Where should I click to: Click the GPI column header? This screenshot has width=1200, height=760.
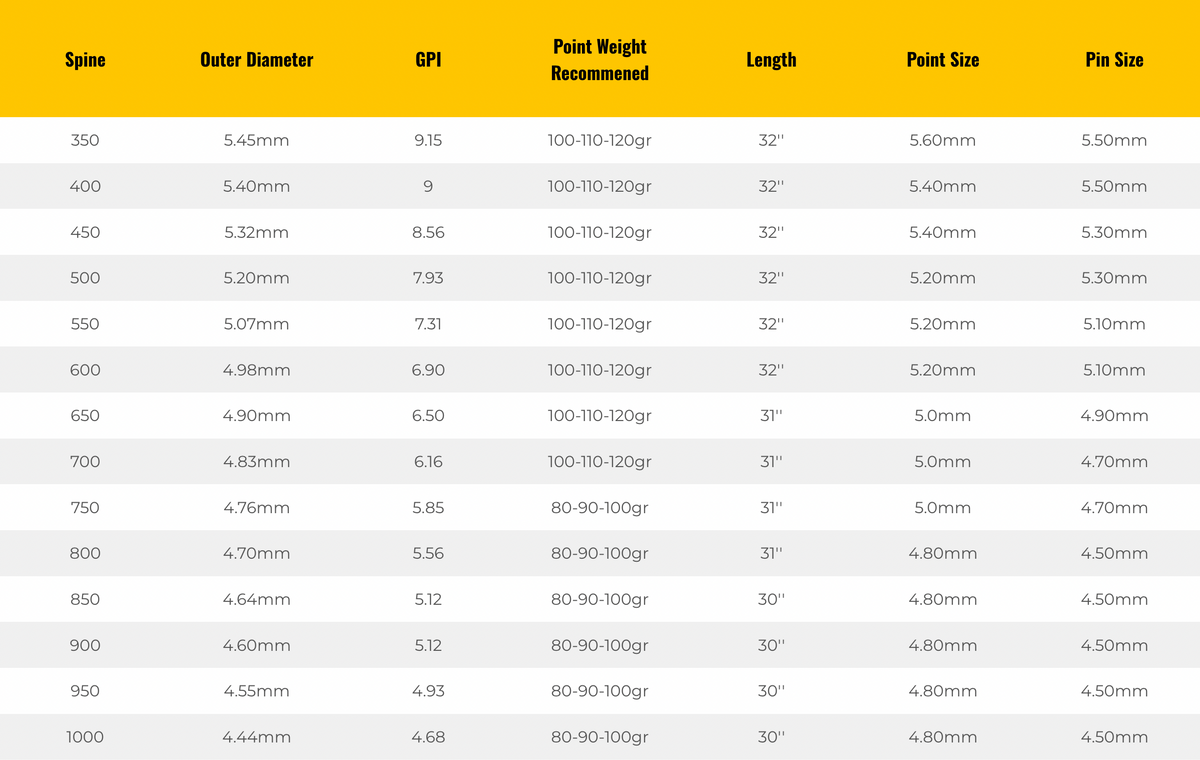(428, 60)
